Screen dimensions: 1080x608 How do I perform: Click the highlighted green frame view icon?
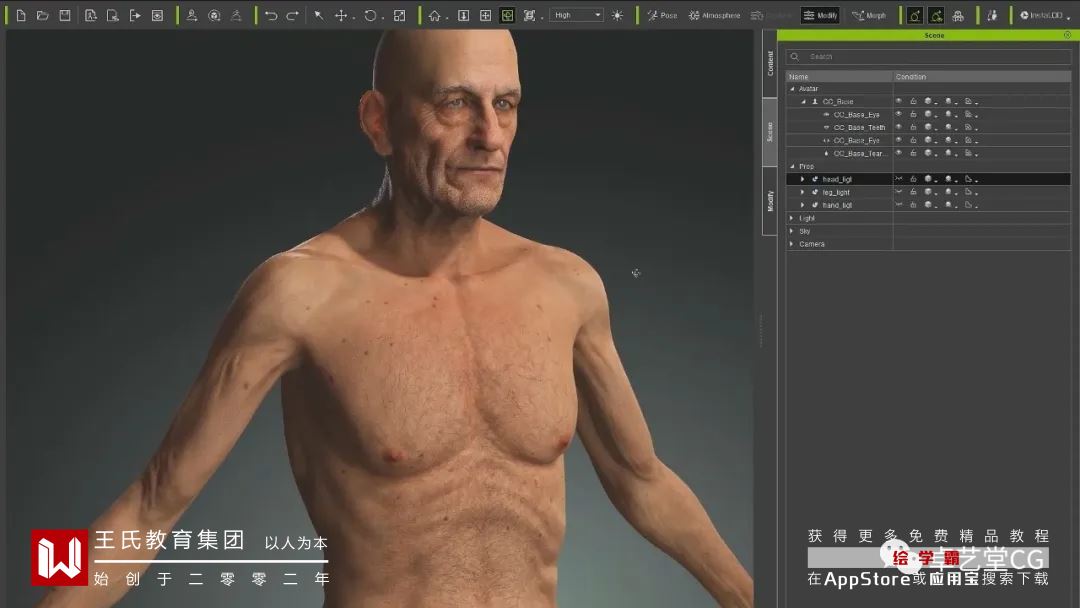pyautogui.click(x=508, y=15)
